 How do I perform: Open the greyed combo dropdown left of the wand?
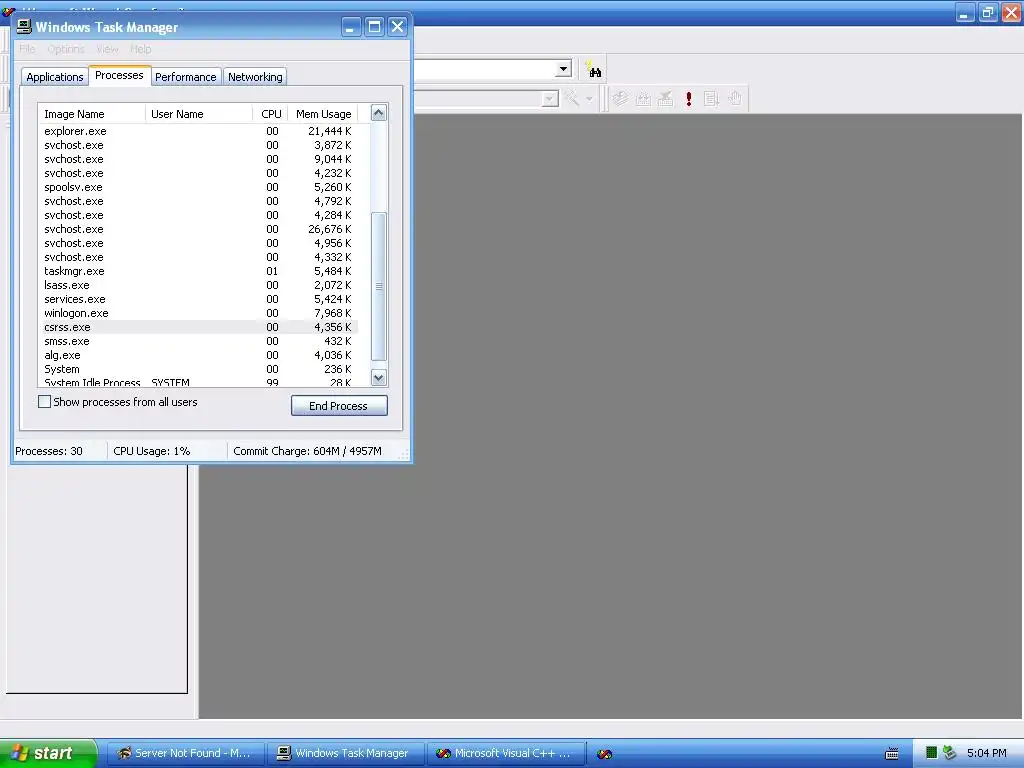pos(550,99)
